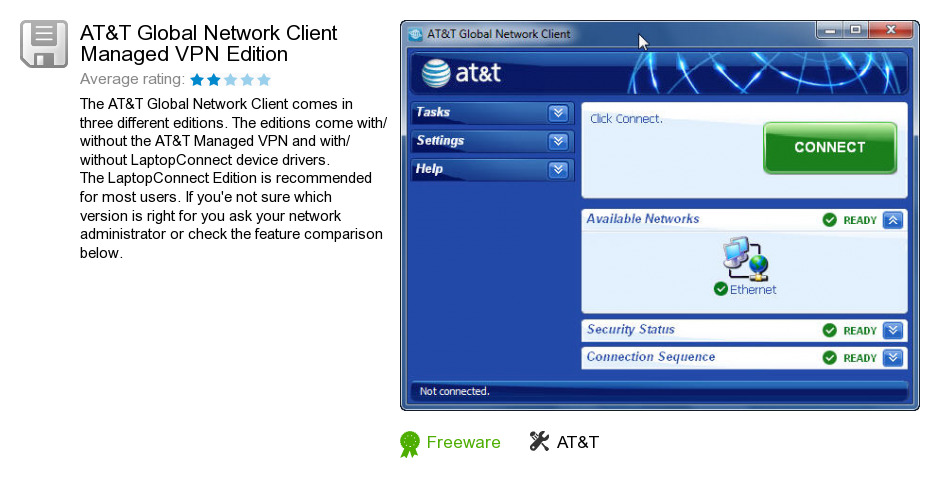Image resolution: width=940 pixels, height=488 pixels.
Task: Open the Settings menu header
Action: [x=492, y=141]
